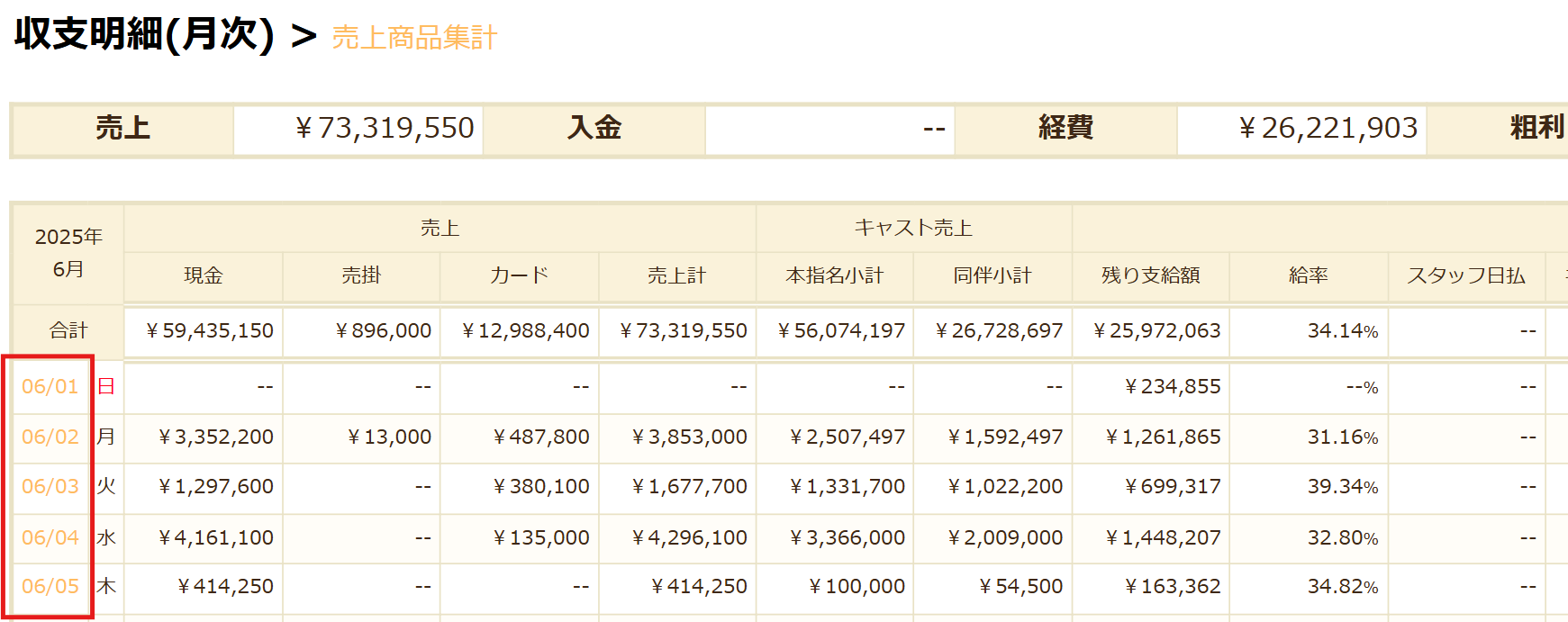Image resolution: width=1568 pixels, height=622 pixels.
Task: Click the empty 入金 value field
Action: click(829, 129)
